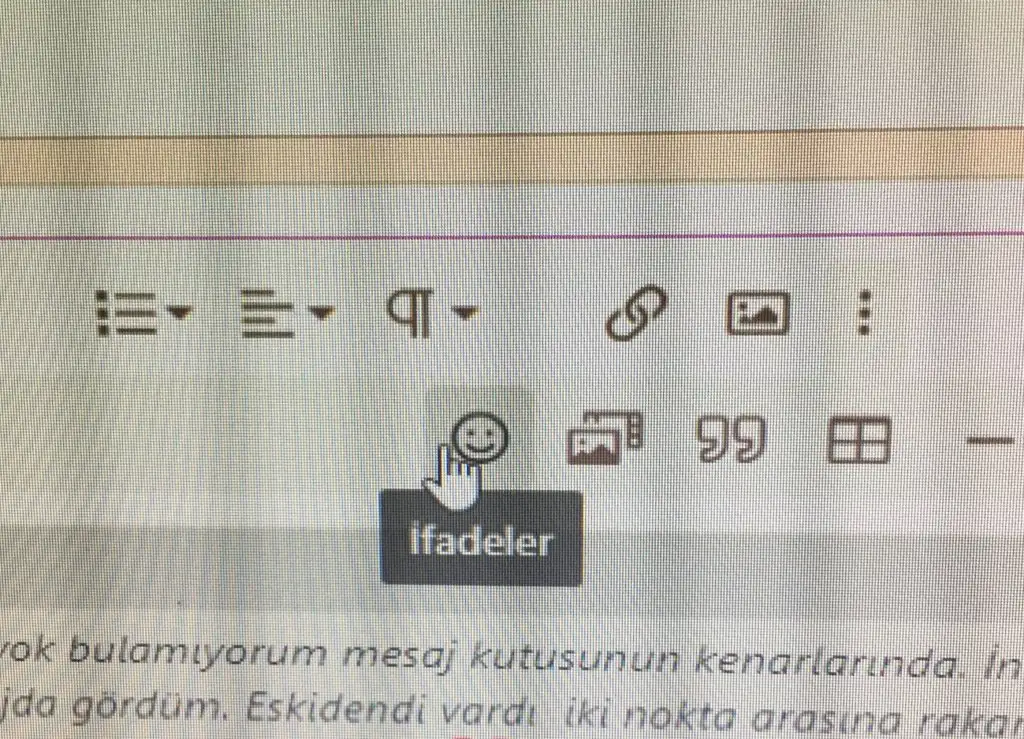Expand the paragraph format dropdown arrow
The image size is (1024, 739).
tap(465, 313)
